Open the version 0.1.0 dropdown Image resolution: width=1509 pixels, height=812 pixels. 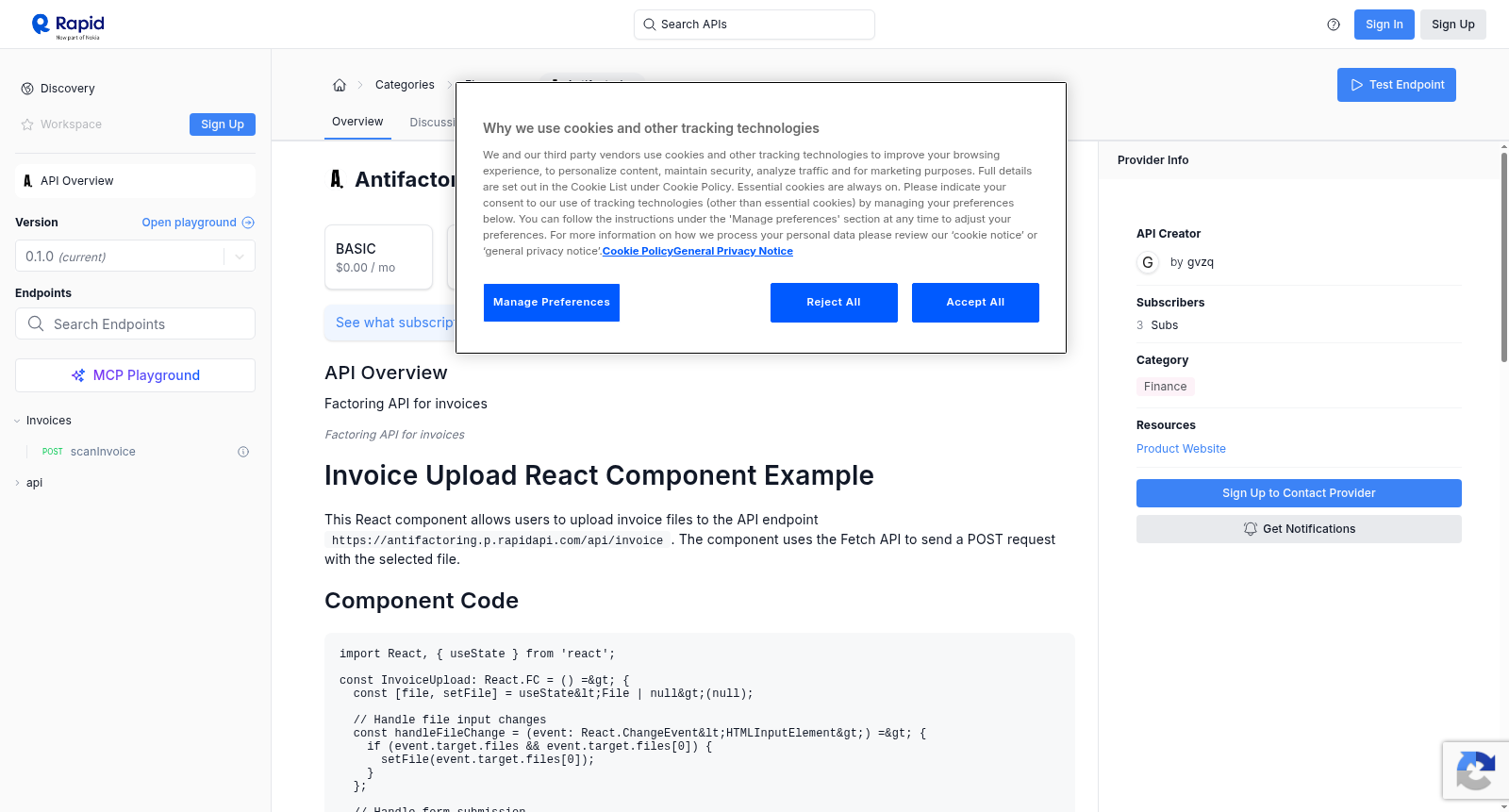[x=135, y=256]
